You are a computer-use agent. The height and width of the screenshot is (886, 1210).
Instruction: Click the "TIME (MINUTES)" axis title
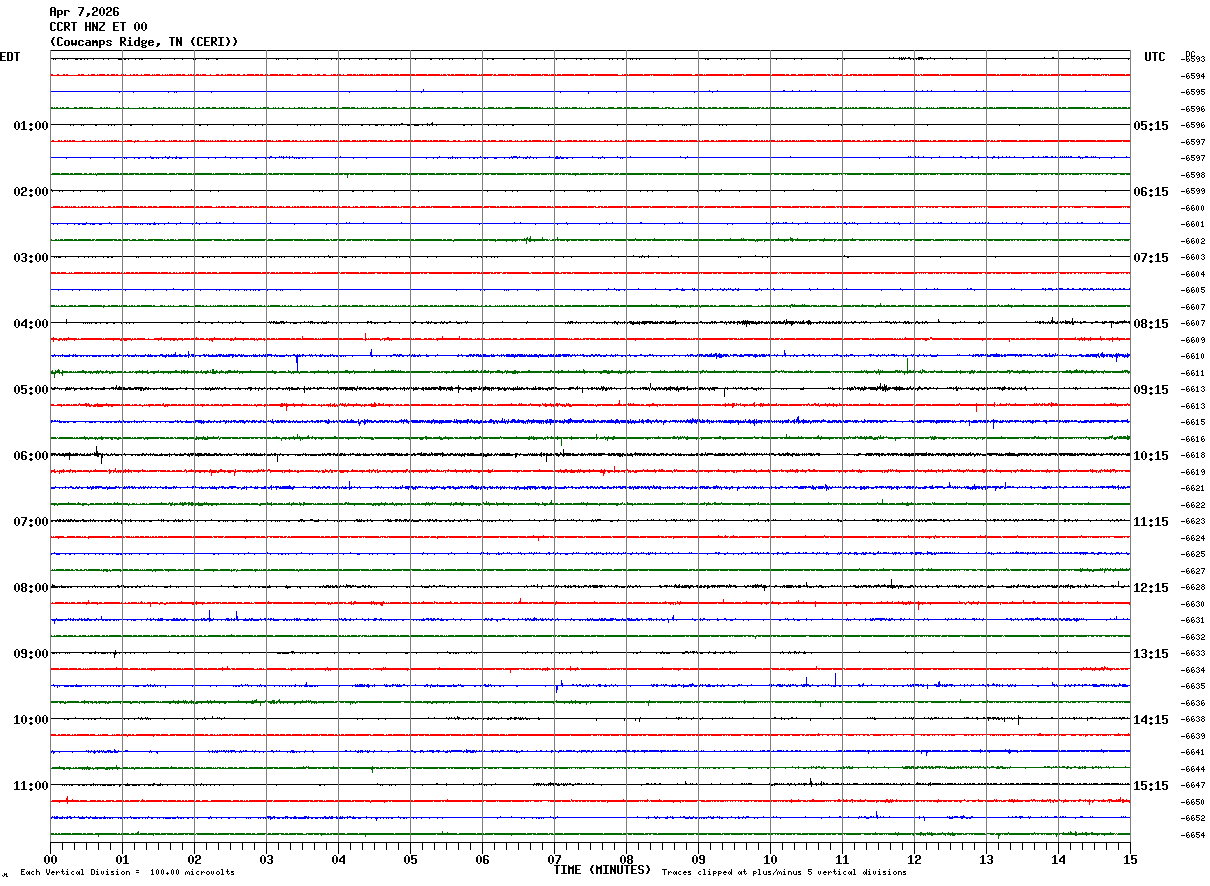pyautogui.click(x=602, y=870)
